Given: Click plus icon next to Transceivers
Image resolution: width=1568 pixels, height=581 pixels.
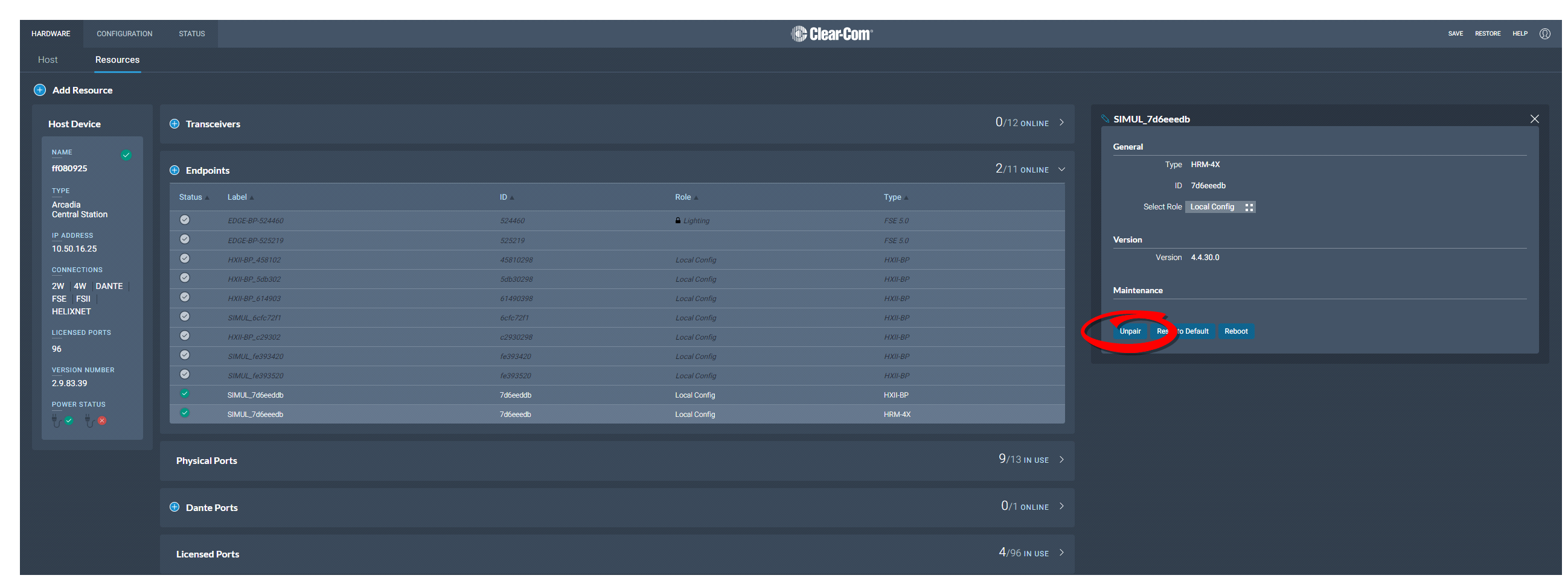Looking at the screenshot, I should [174, 124].
